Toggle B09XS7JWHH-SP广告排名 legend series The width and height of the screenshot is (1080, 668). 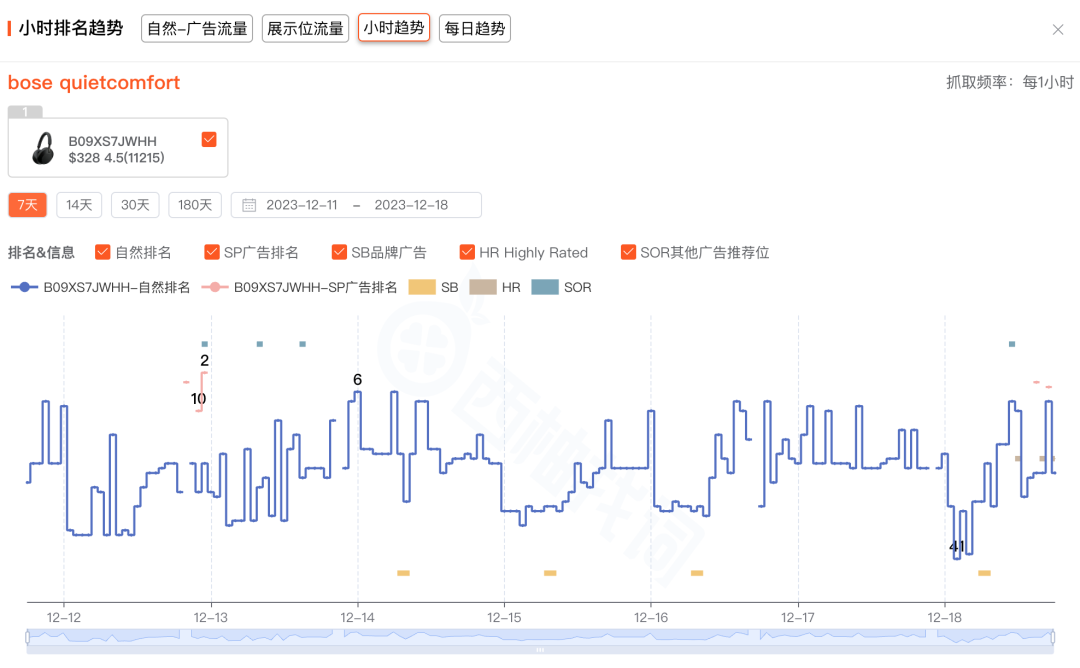[300, 287]
